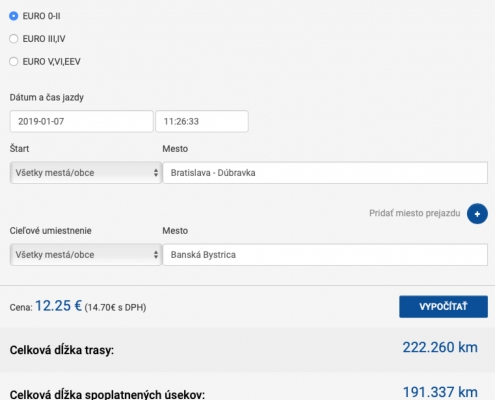Click the Celková dĺžka trasy row label
Screen dimensions: 495x400
[62, 350]
